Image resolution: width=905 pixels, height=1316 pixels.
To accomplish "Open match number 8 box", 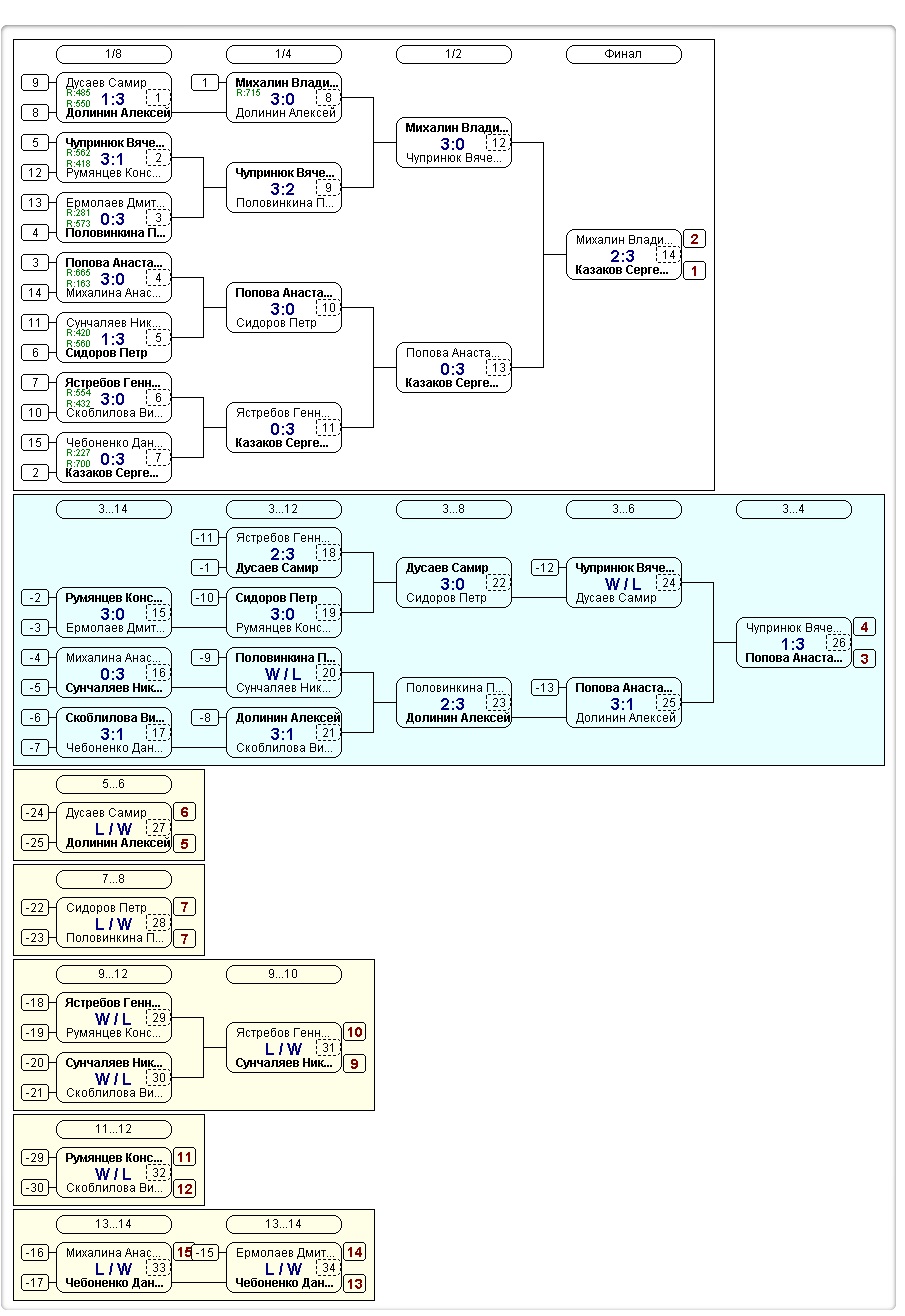I will (x=327, y=98).
